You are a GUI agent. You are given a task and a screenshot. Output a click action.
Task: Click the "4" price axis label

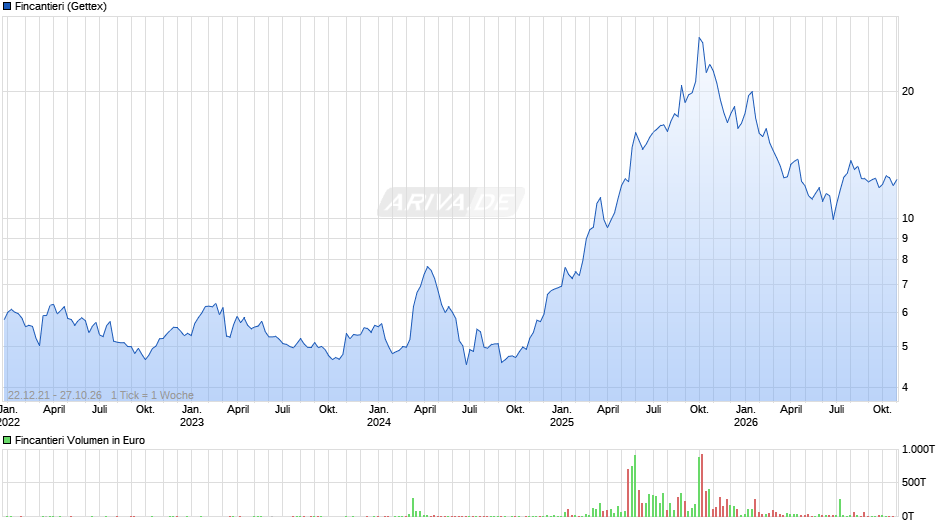(905, 387)
